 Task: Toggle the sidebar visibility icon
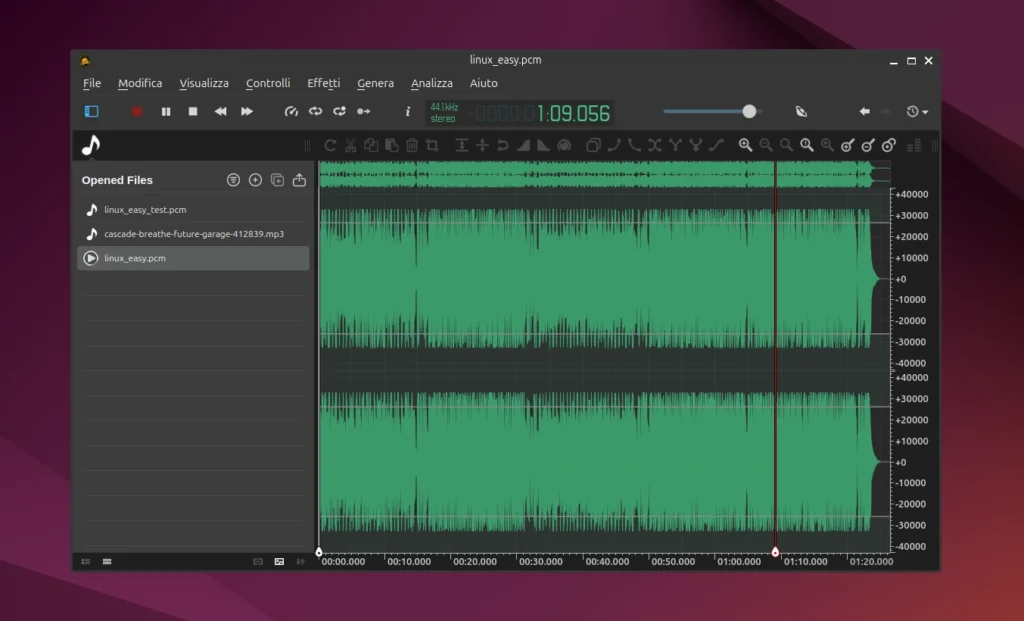click(91, 111)
